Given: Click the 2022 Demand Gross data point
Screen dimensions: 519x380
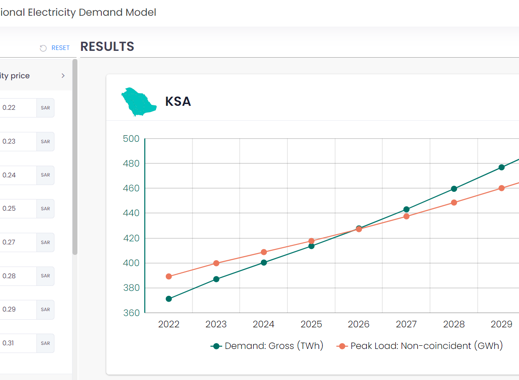Looking at the screenshot, I should [169, 299].
